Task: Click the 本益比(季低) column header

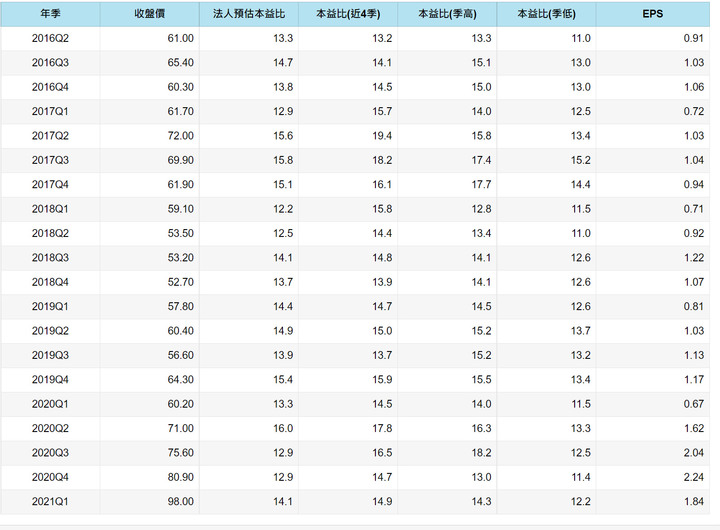Action: (546, 15)
